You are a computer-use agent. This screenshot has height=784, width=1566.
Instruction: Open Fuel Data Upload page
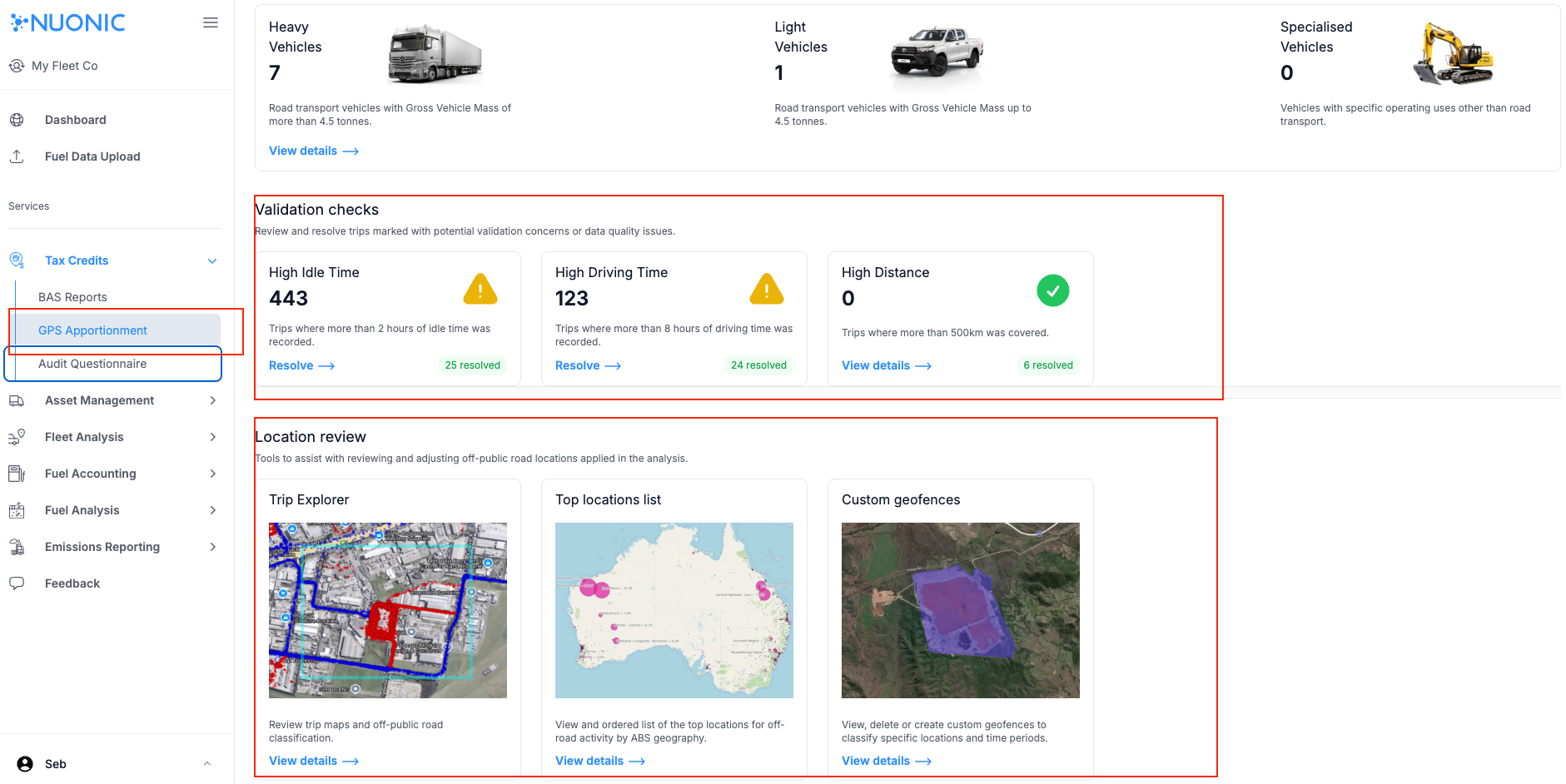(x=92, y=156)
